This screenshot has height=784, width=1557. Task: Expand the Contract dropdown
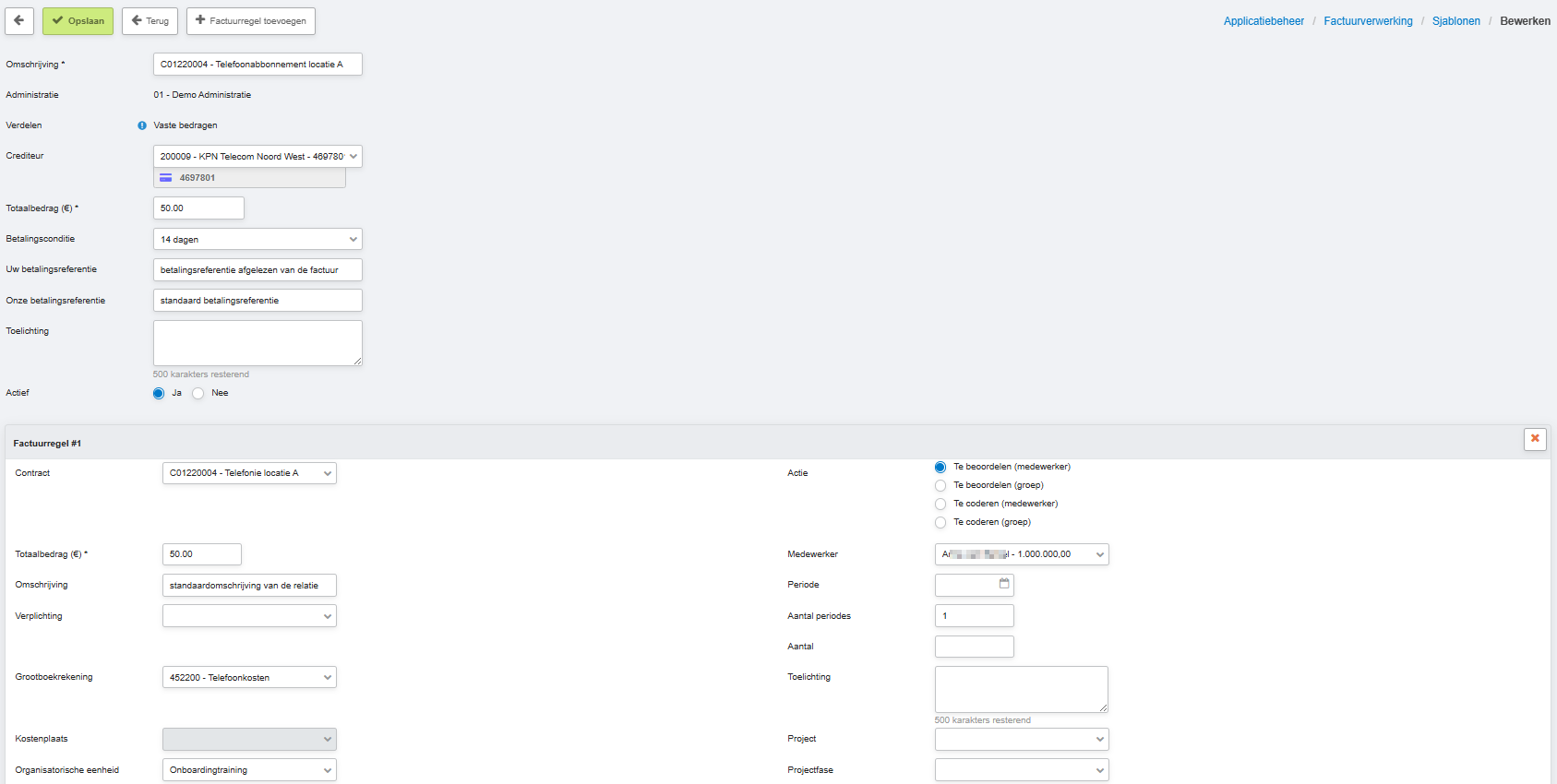(249, 473)
